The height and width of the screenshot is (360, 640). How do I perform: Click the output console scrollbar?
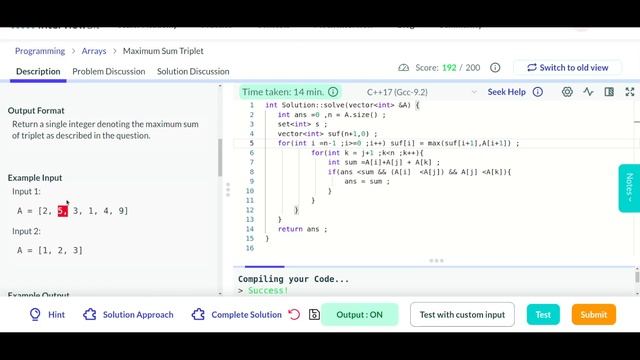(x=637, y=277)
